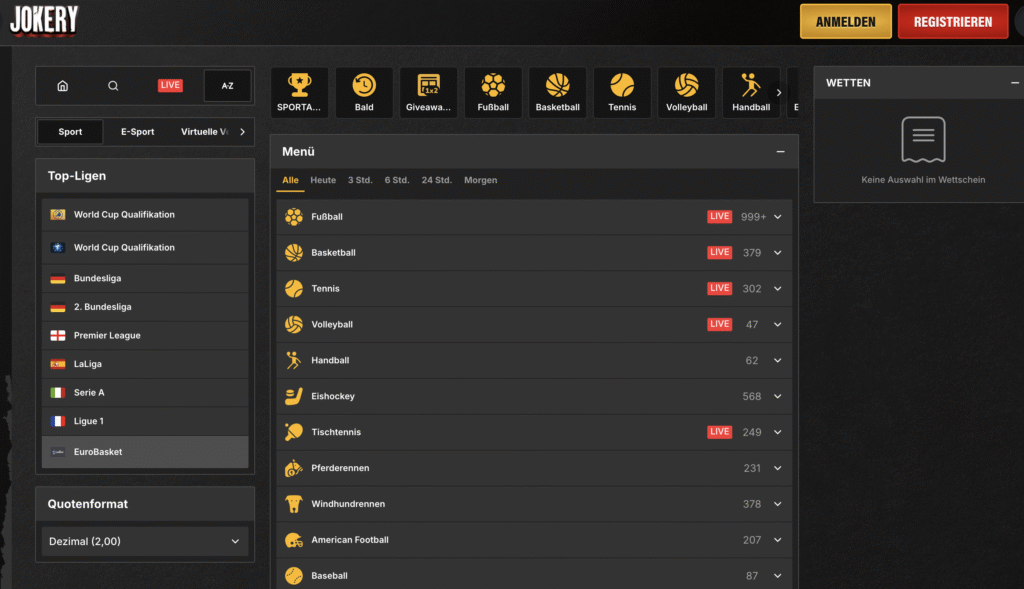
Task: Switch to A-Z sorting mode
Action: point(227,86)
